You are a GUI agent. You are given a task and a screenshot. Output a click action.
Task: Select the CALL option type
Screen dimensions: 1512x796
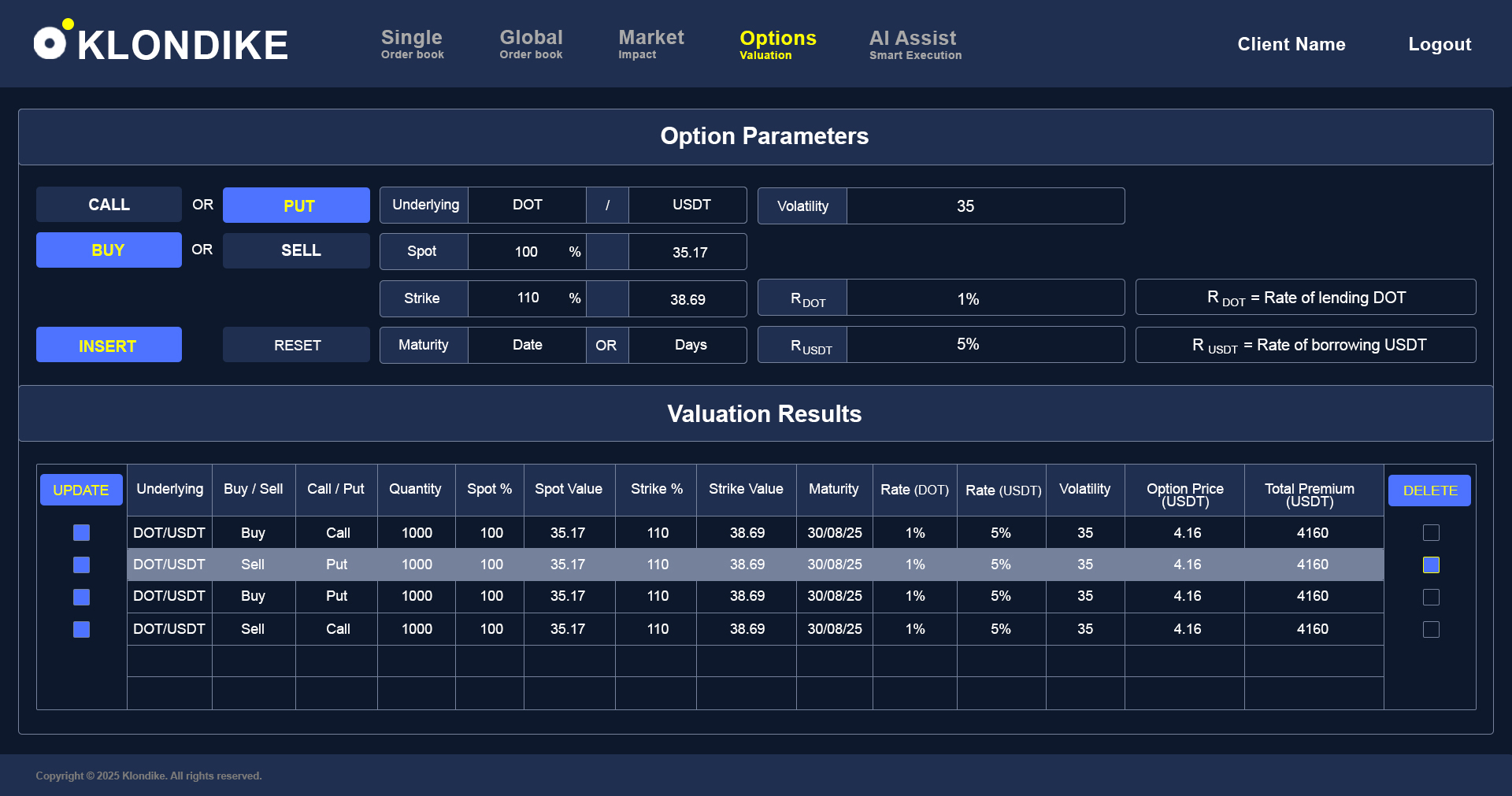[x=109, y=205]
